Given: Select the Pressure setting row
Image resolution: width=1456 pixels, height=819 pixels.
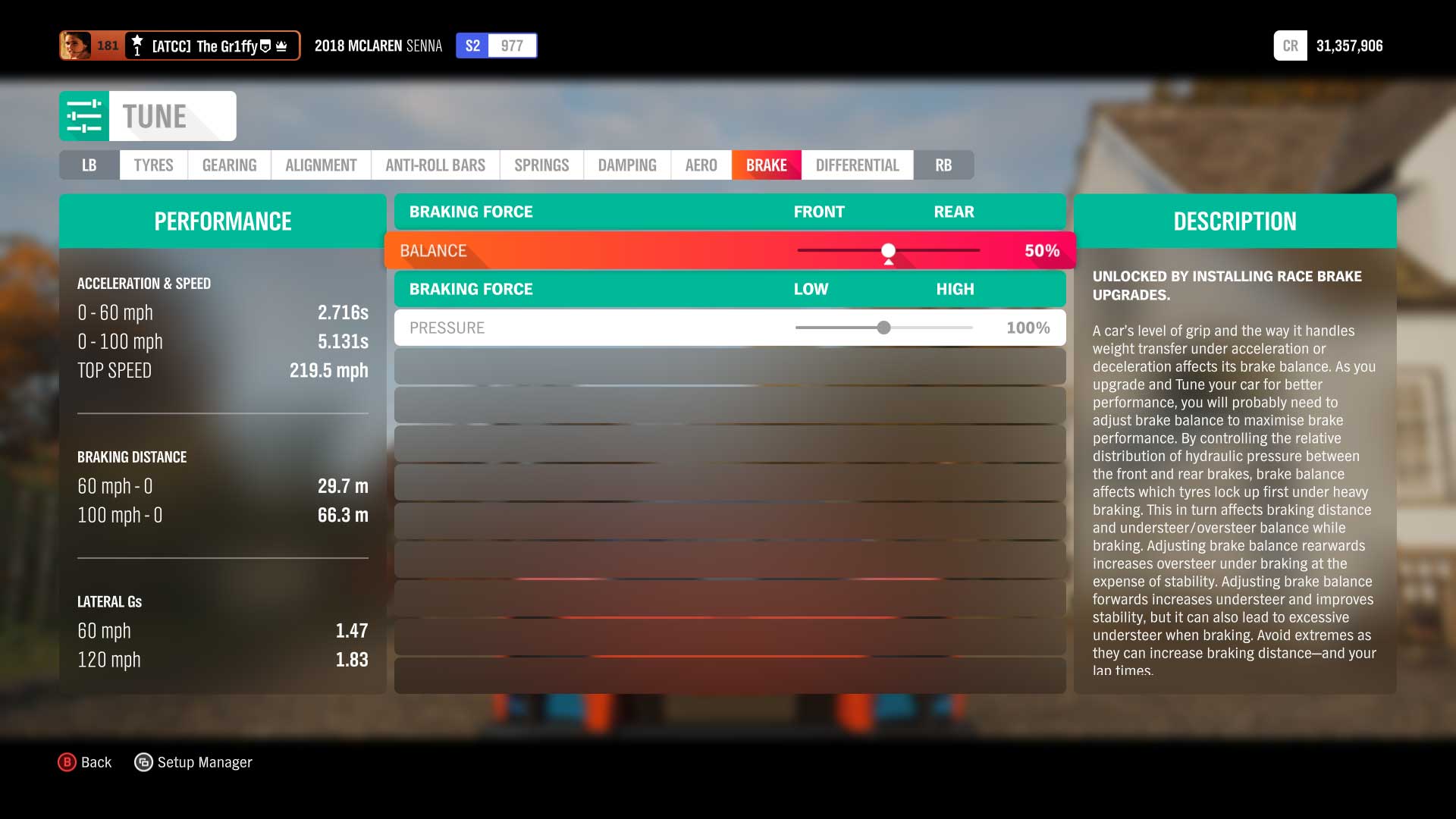Looking at the screenshot, I should [x=730, y=328].
